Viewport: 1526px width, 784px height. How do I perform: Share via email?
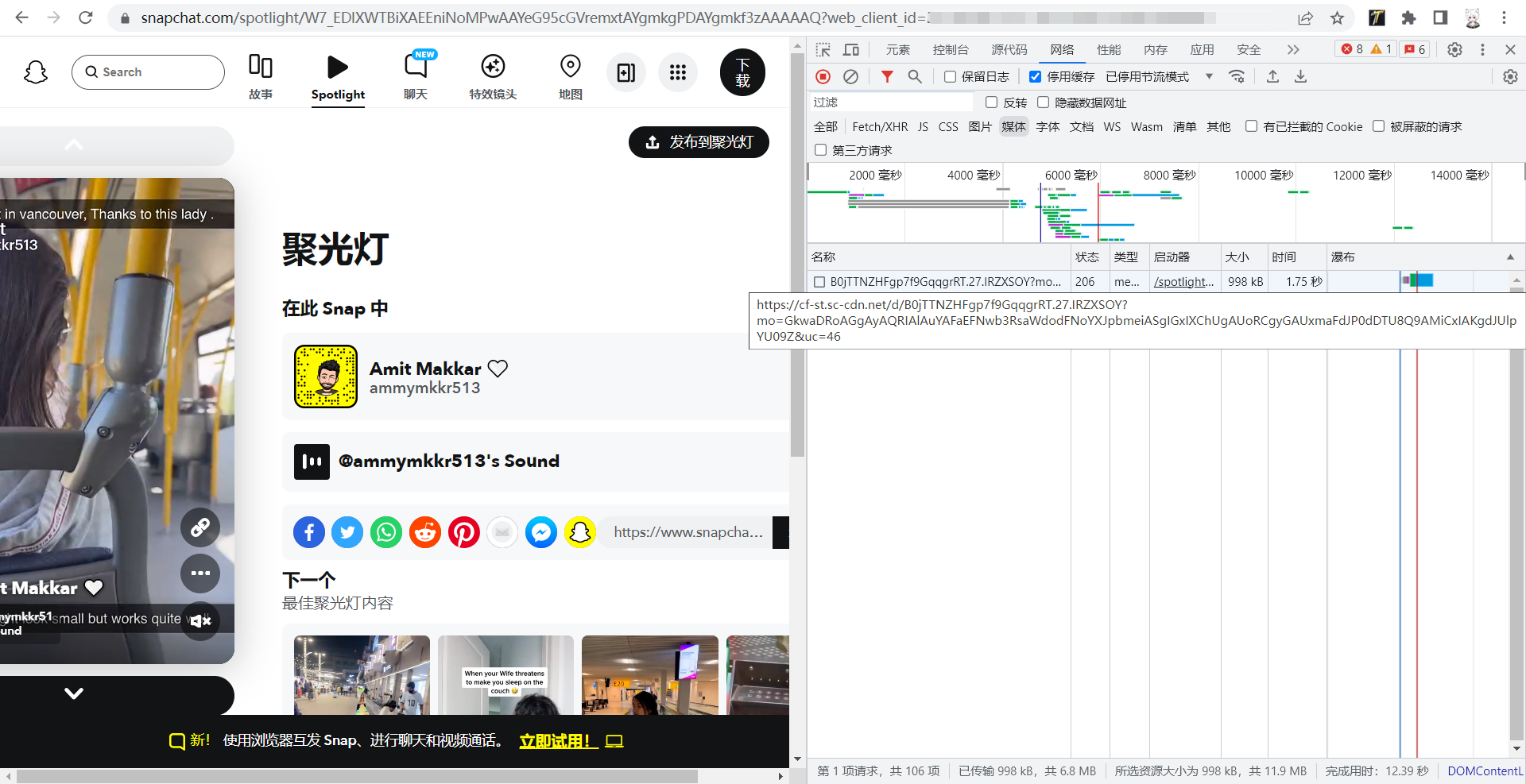click(x=502, y=532)
